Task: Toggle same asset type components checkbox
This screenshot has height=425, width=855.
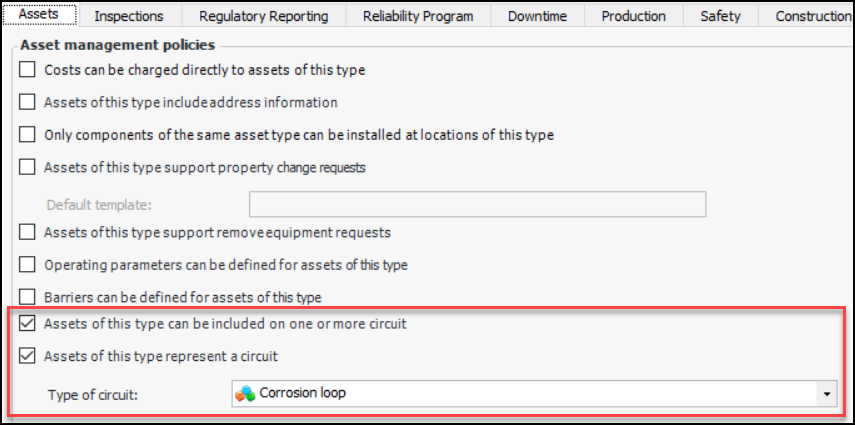Action: tap(27, 135)
